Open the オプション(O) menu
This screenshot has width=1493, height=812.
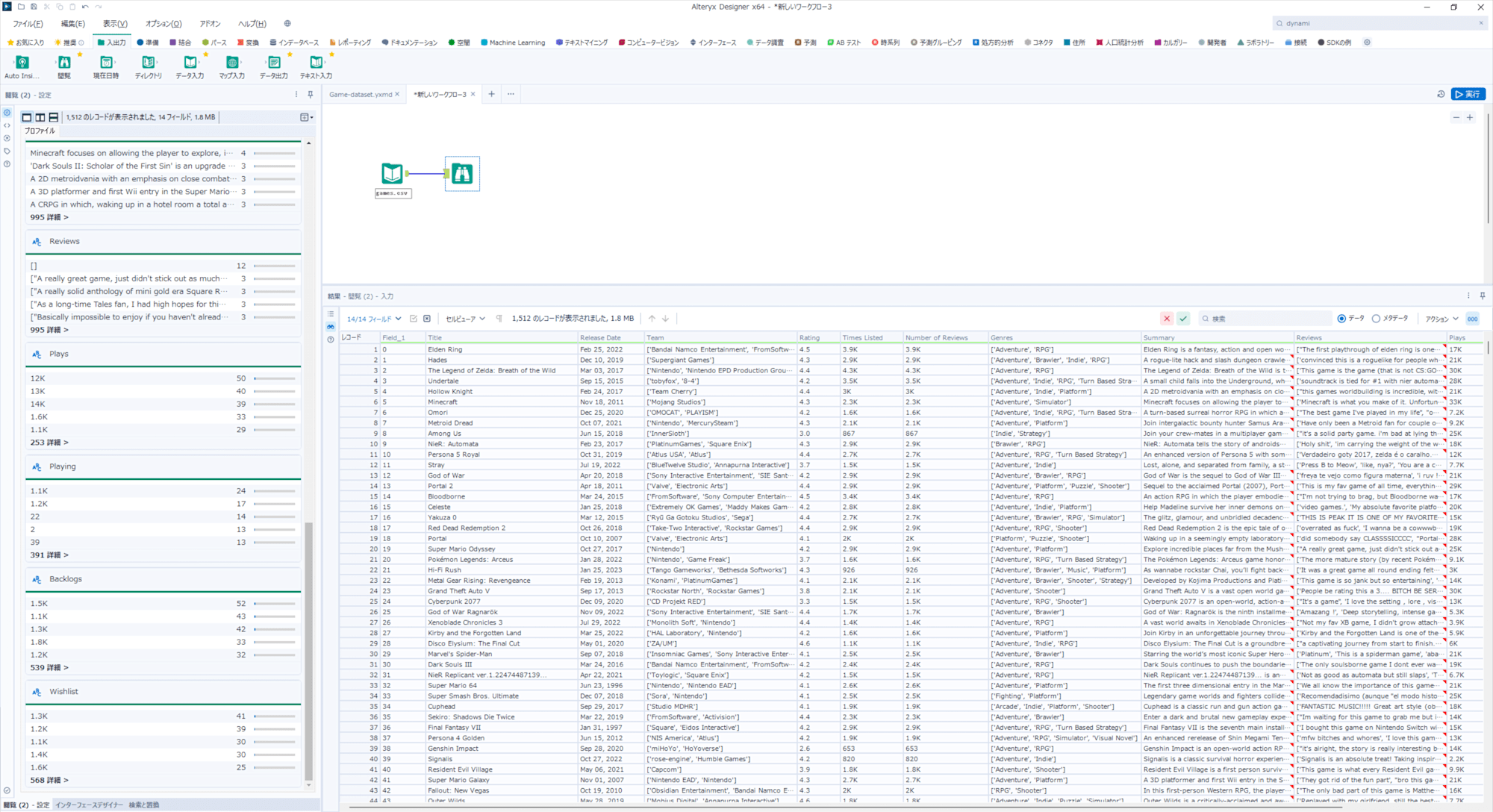point(163,24)
